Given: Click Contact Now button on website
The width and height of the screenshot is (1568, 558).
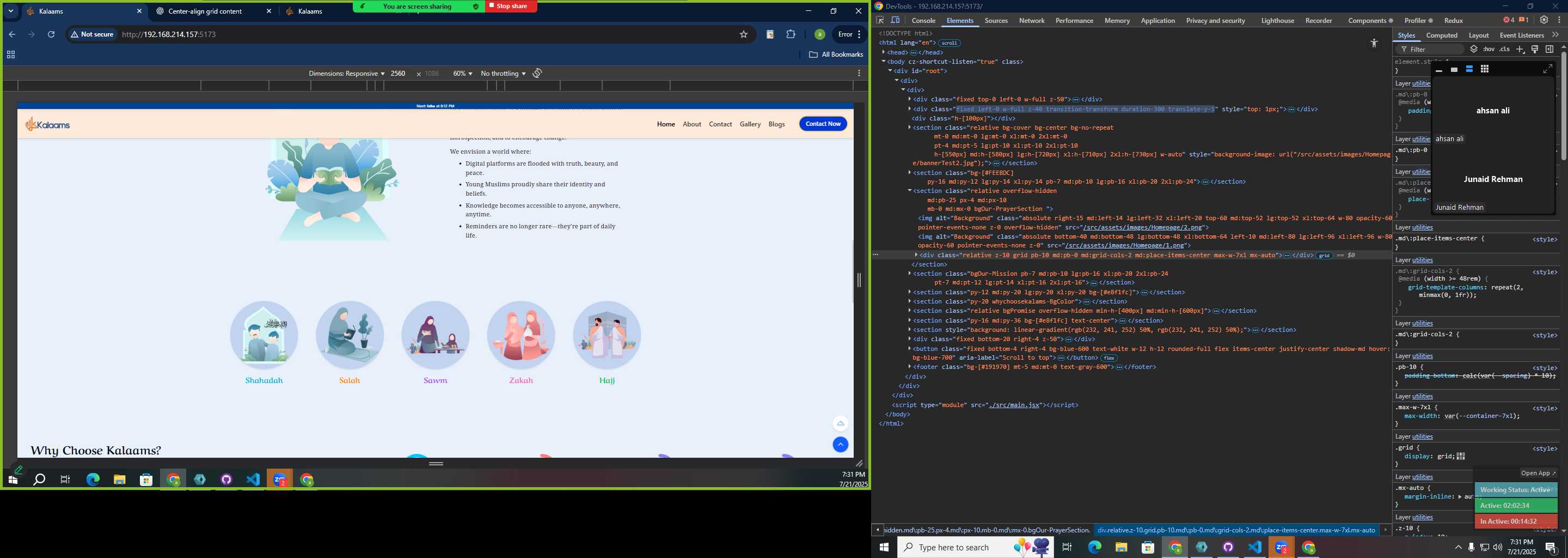Looking at the screenshot, I should click(823, 124).
